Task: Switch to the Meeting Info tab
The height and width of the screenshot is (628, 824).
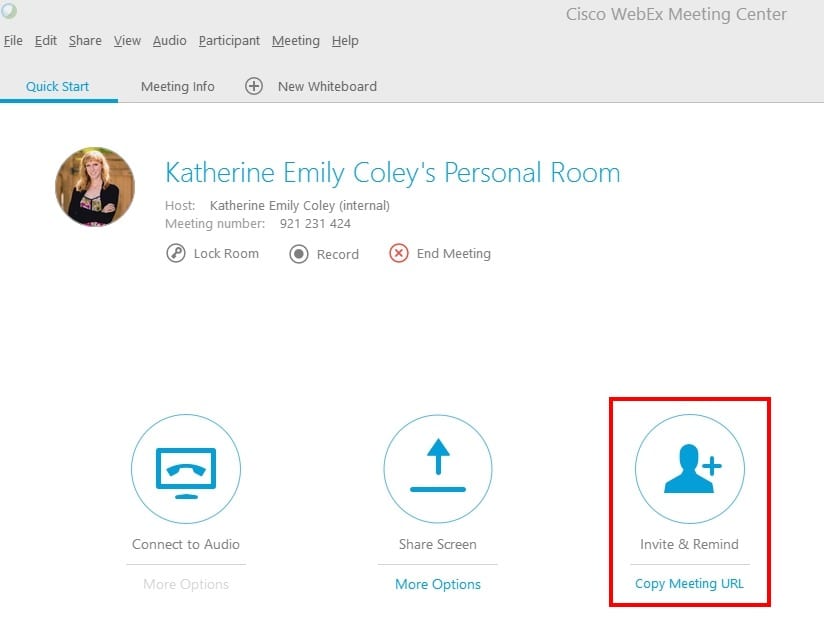Action: 177,86
